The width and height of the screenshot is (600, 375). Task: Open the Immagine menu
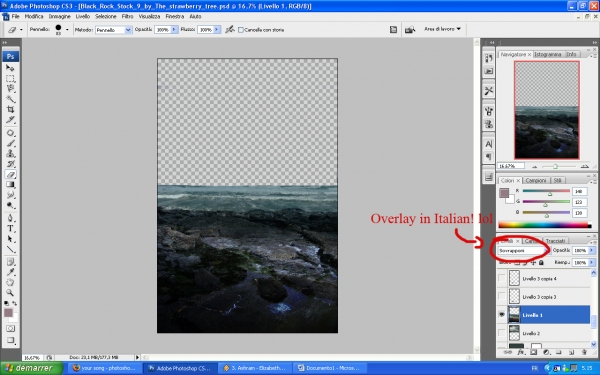click(x=59, y=16)
